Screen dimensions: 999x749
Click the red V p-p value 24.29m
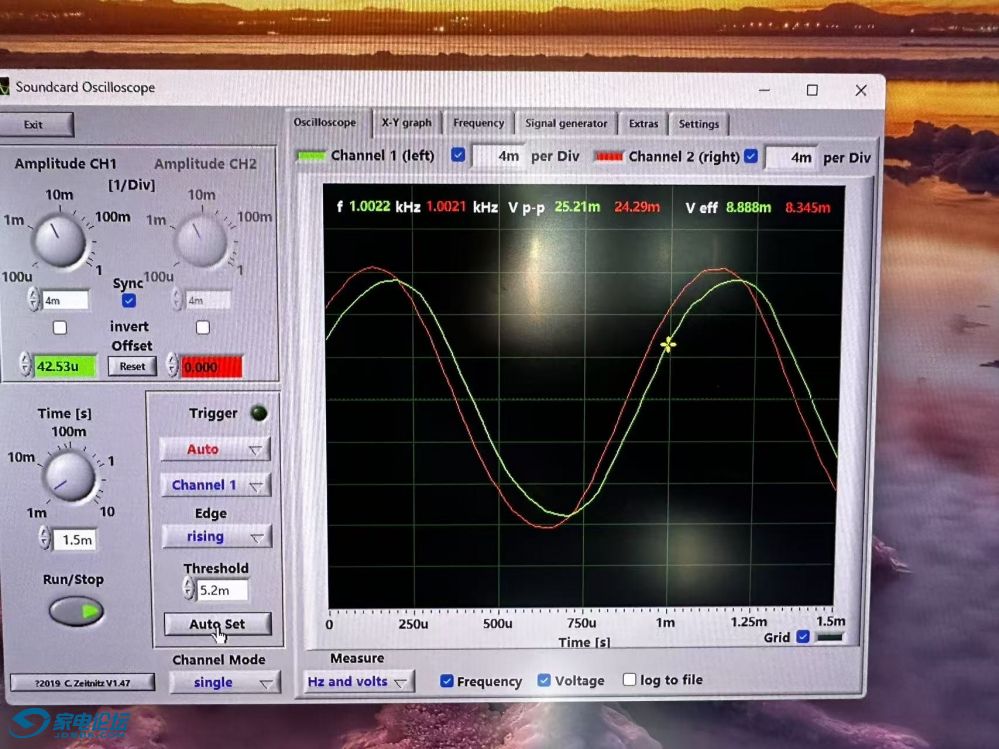(x=637, y=207)
